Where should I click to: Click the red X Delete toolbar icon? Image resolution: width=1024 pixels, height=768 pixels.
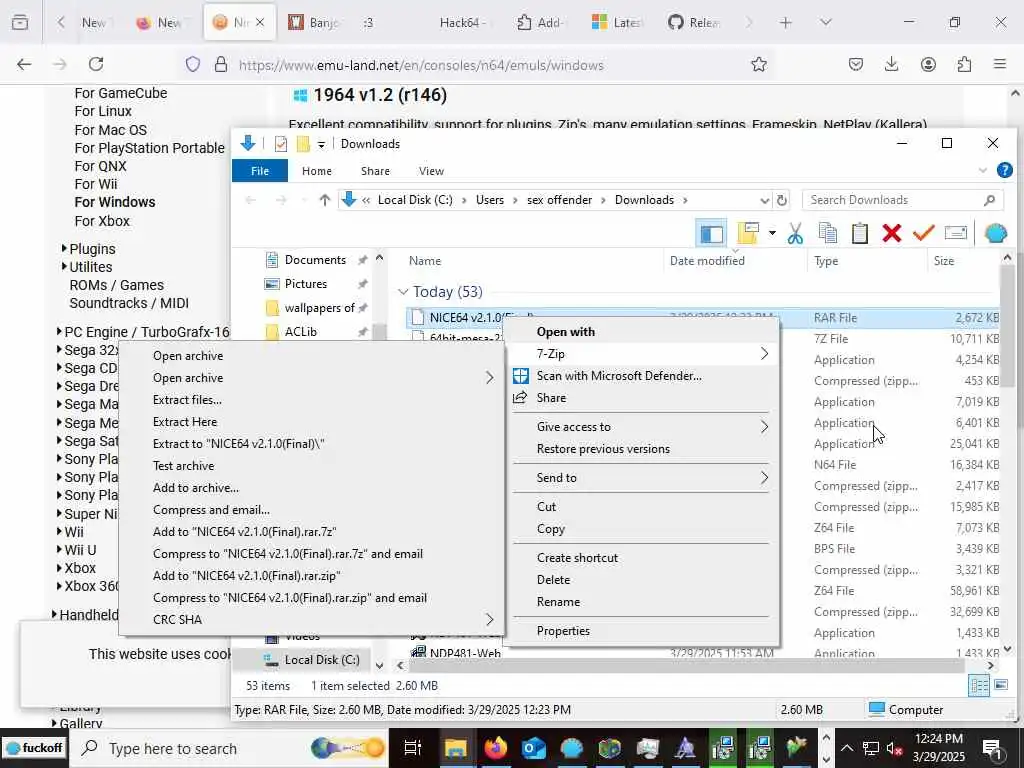click(891, 233)
